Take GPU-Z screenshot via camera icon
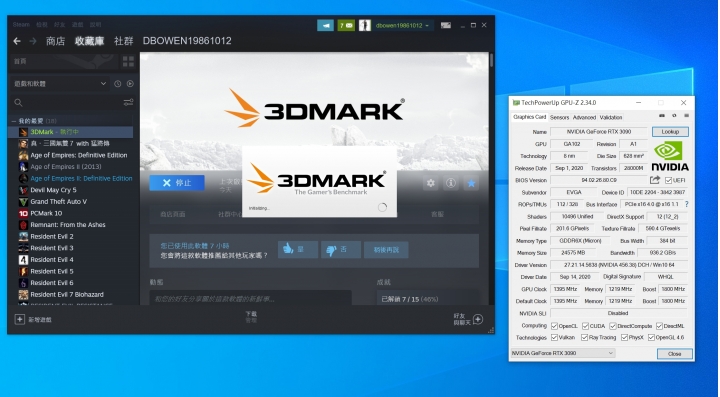Image resolution: width=720 pixels, height=397 pixels. coord(662,116)
